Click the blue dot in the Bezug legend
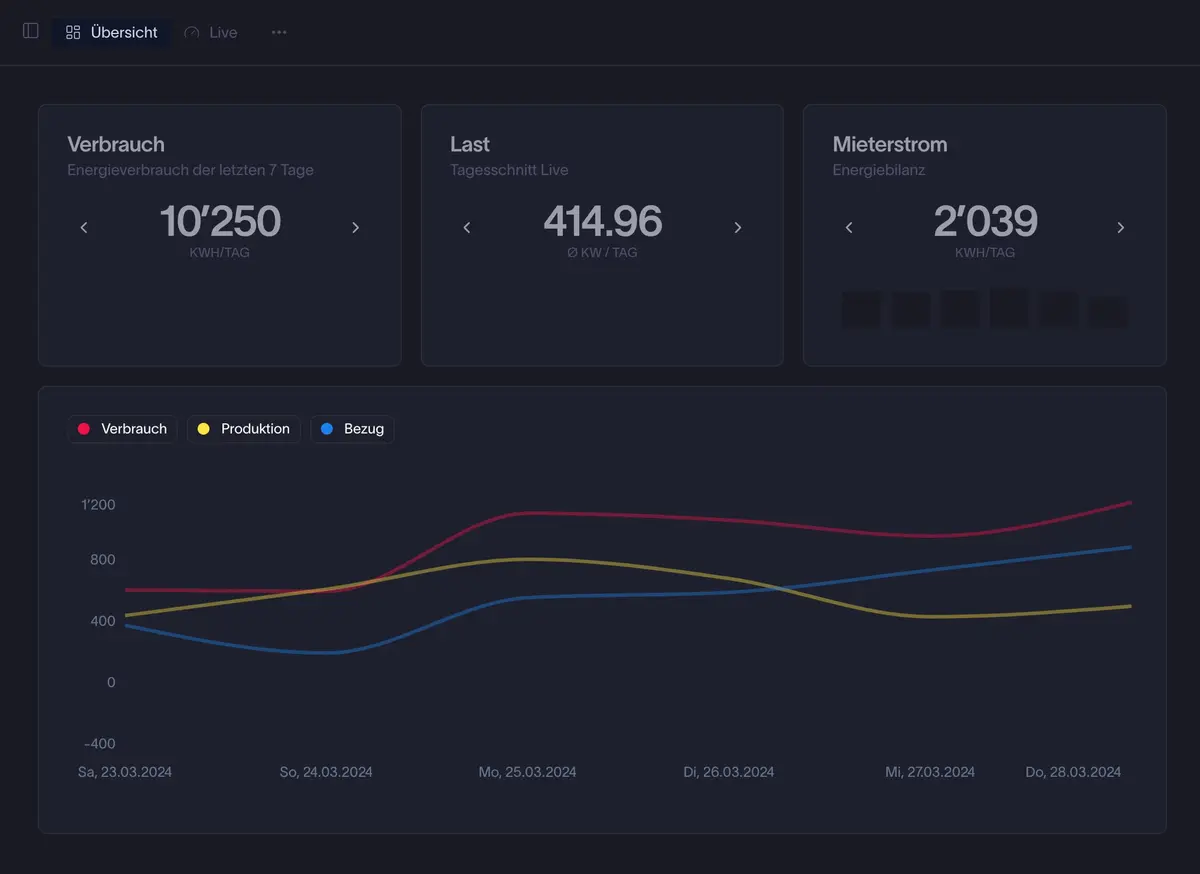 [x=327, y=428]
